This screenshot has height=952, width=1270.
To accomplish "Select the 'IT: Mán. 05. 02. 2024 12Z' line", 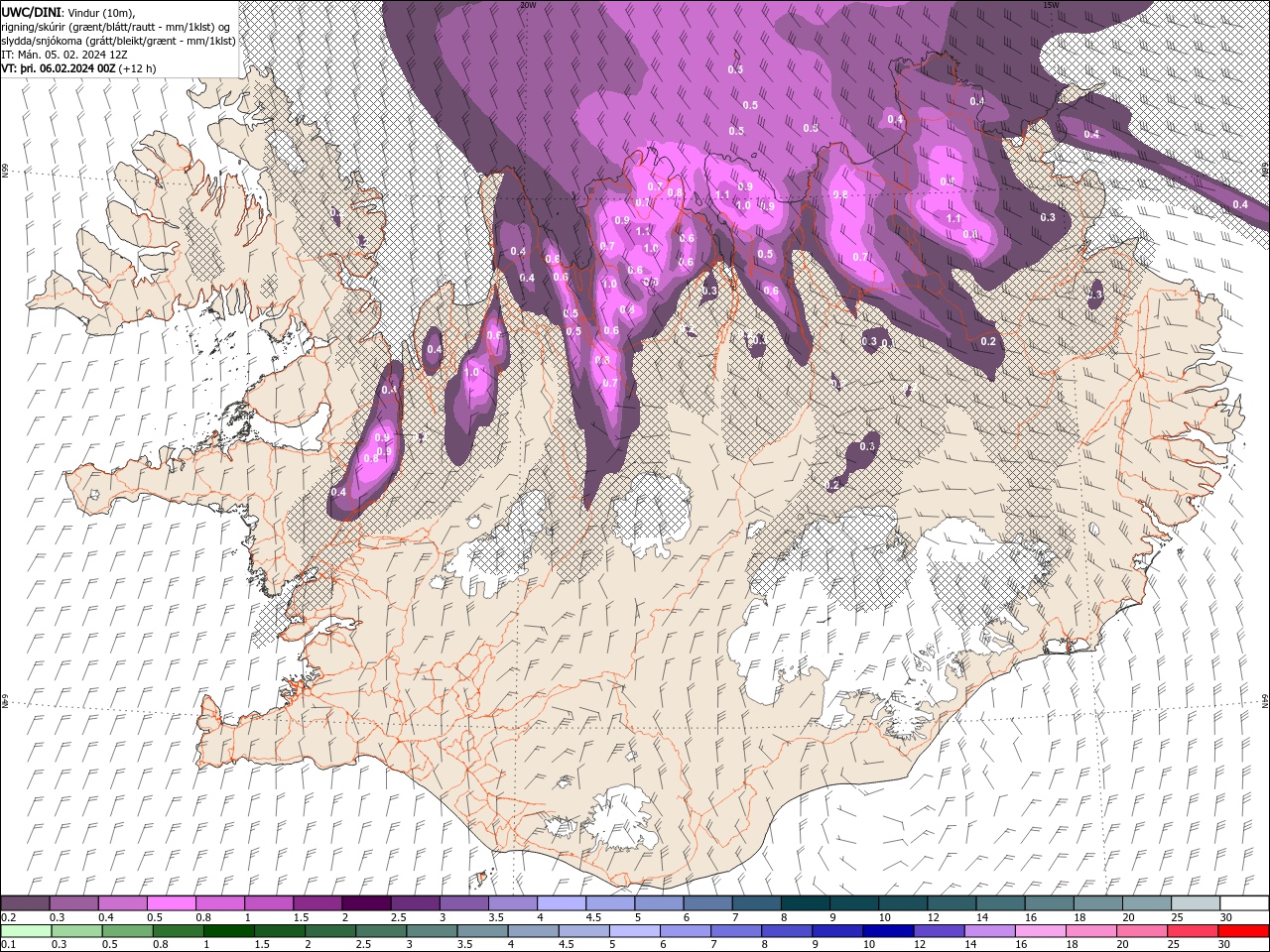I will (x=63, y=55).
